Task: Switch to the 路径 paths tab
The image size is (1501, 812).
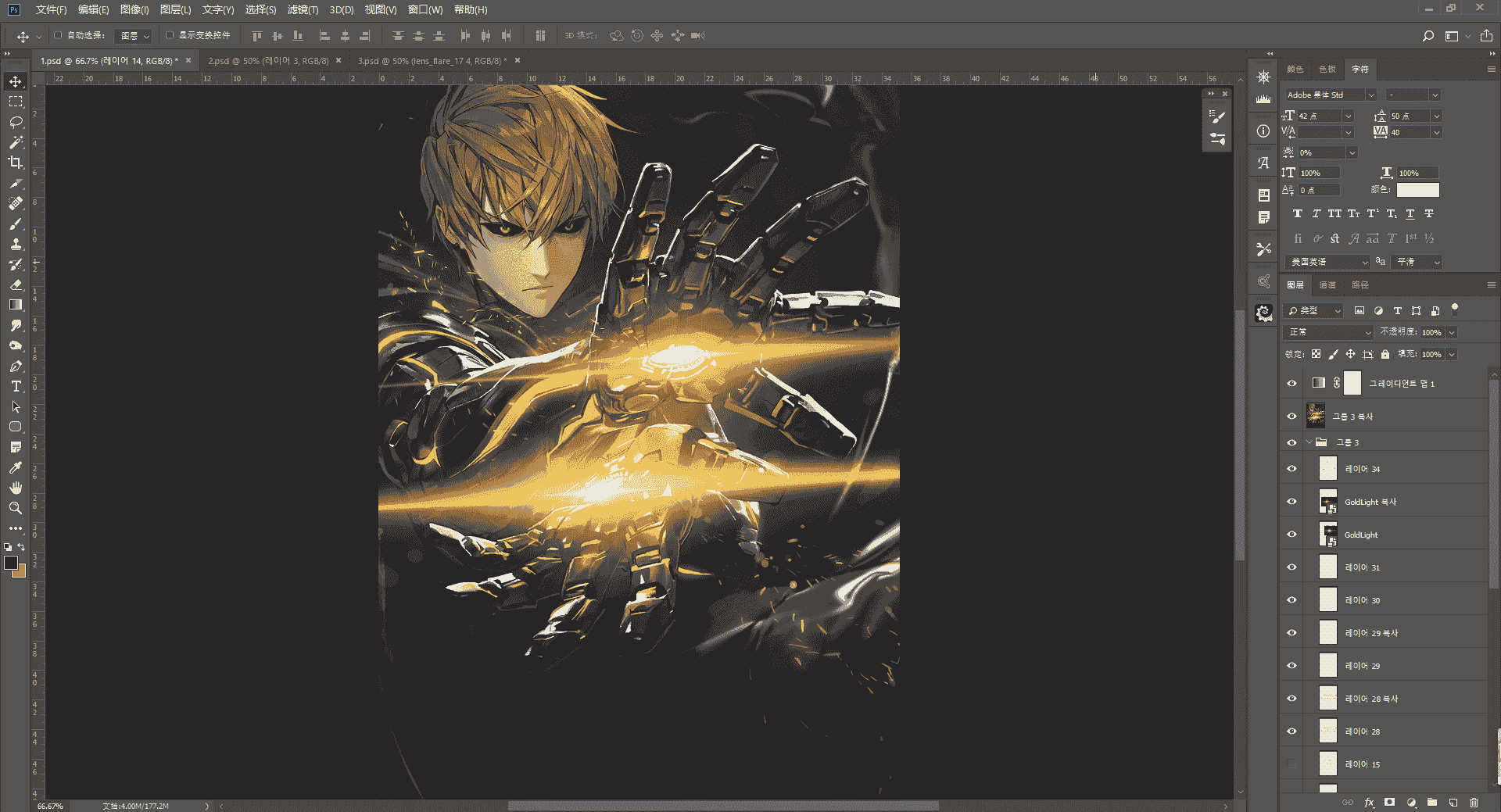Action: click(1360, 285)
